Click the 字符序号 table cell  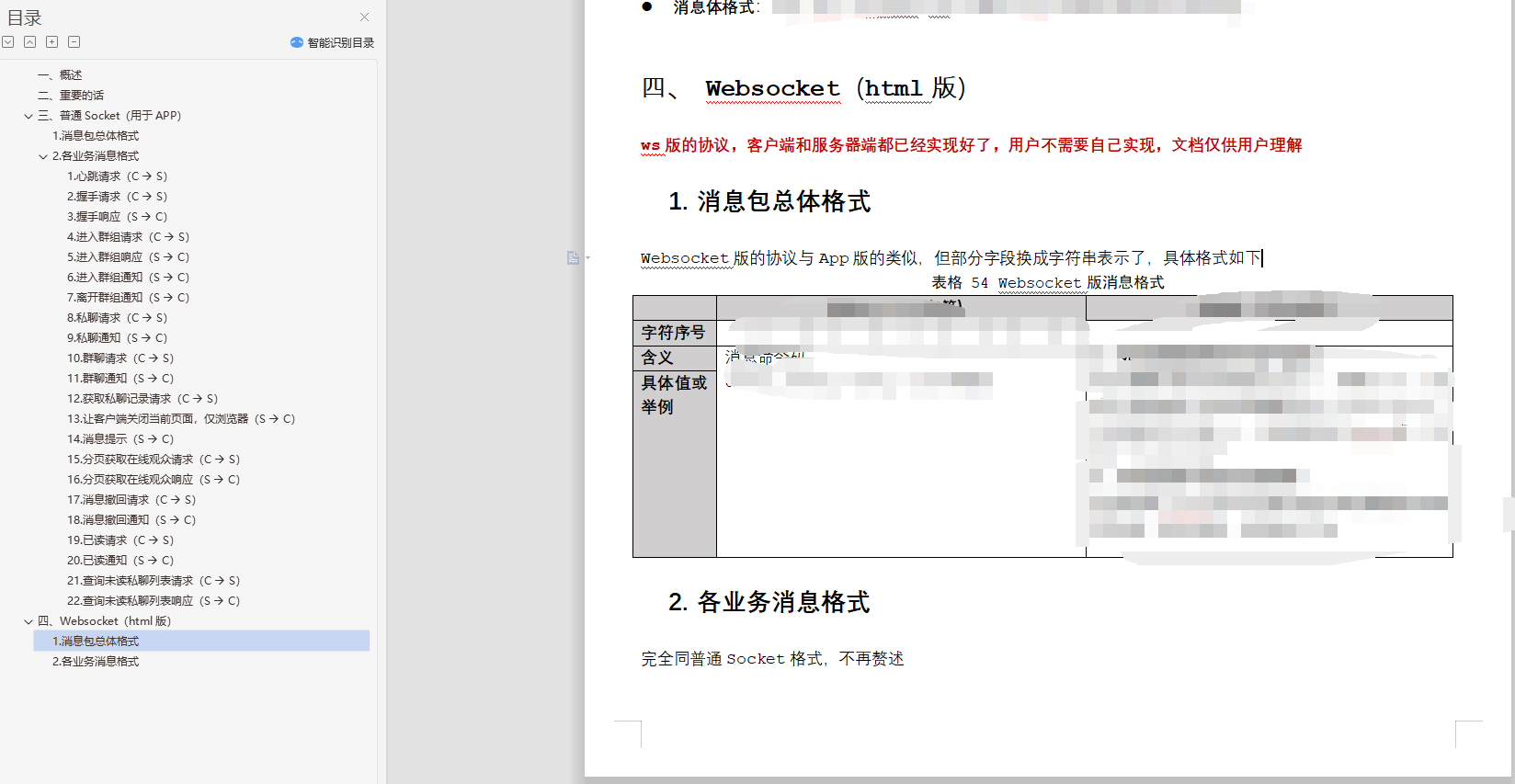pyautogui.click(x=674, y=333)
